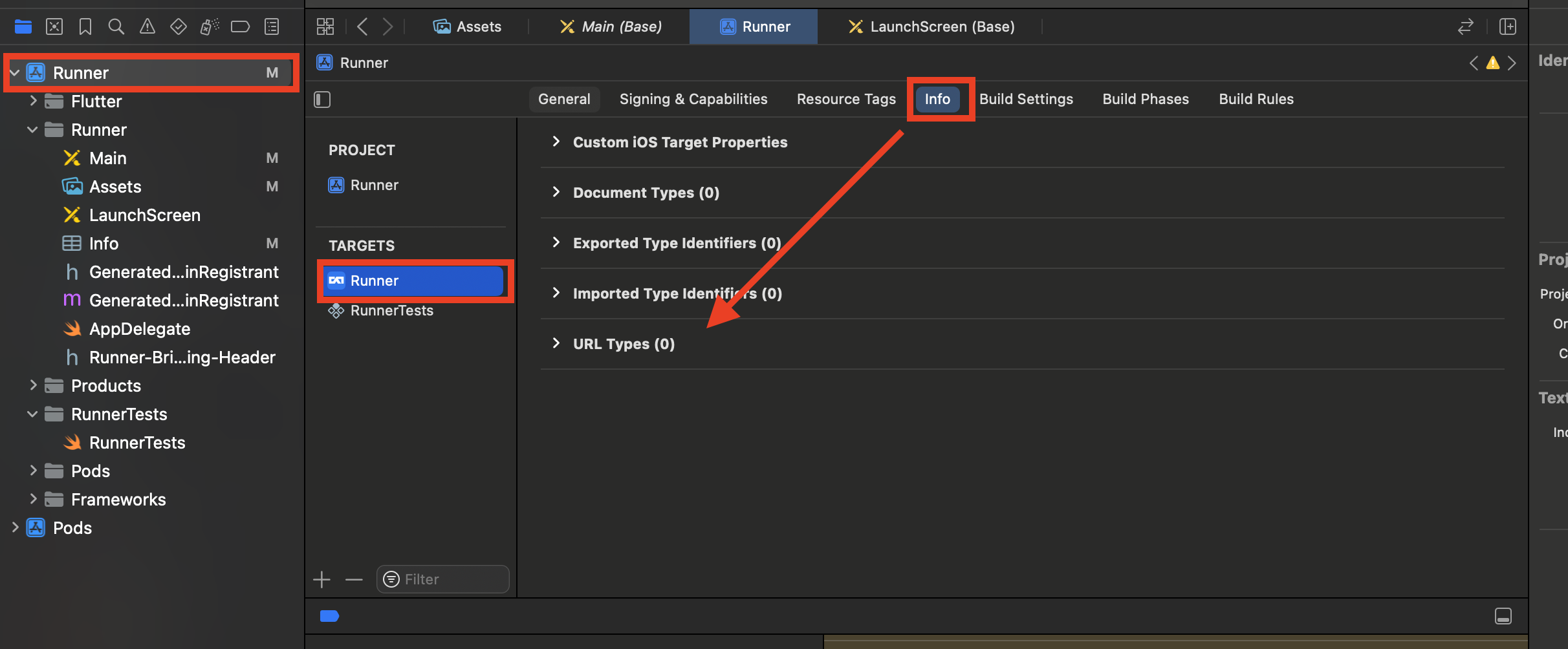Viewport: 1568px width, 649px height.
Task: Collapse the RunnerTests folder
Action: point(32,414)
